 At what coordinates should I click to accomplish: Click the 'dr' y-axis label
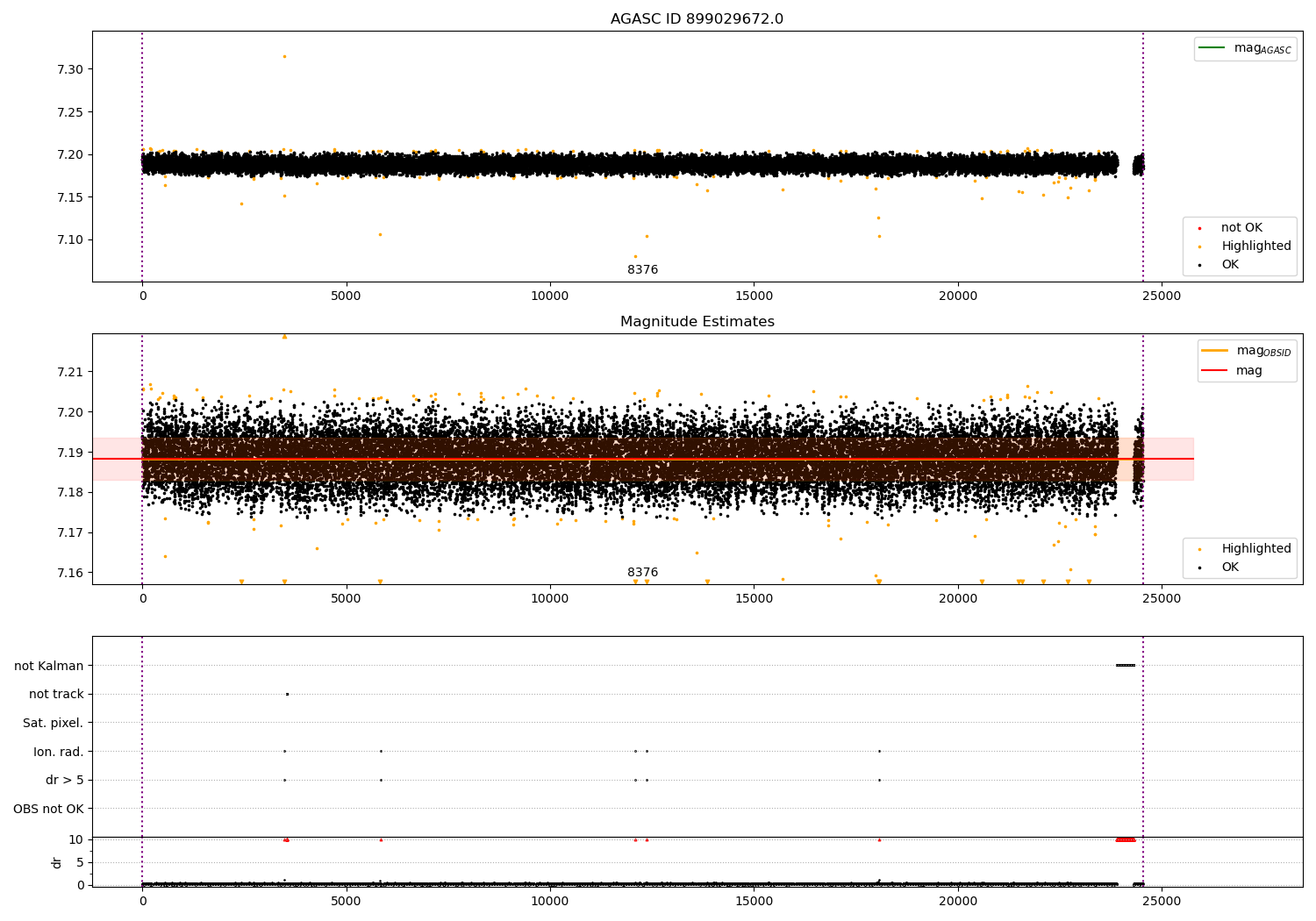[57, 862]
